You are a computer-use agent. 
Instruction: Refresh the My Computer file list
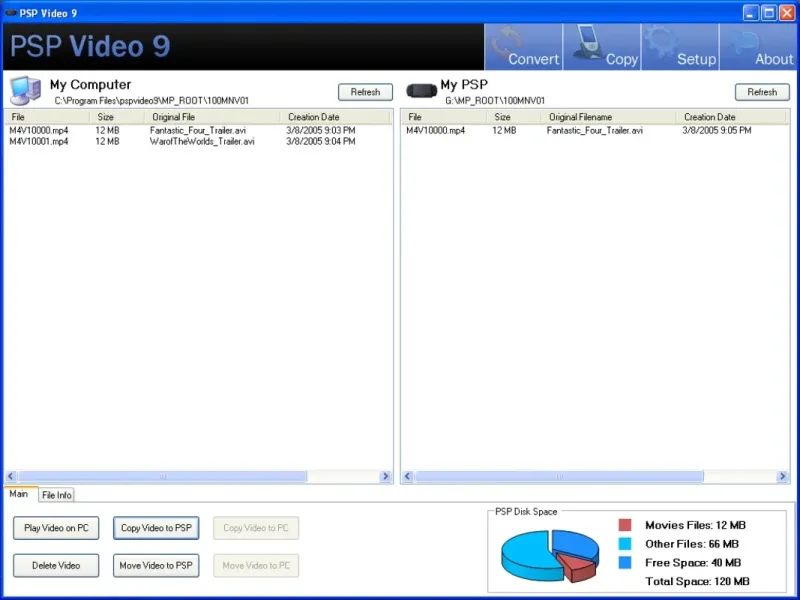365,92
